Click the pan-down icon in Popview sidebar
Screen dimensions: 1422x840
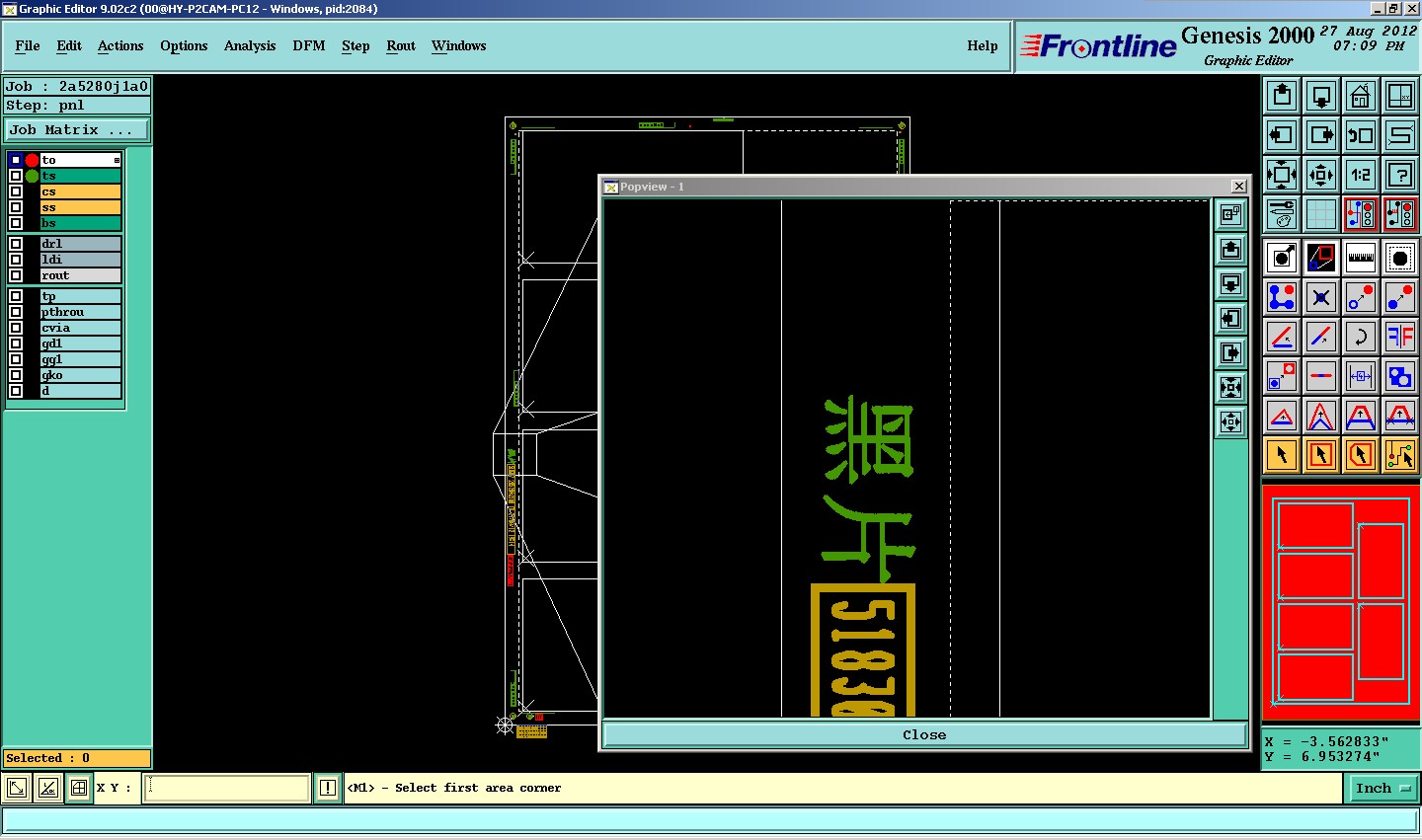[x=1230, y=283]
